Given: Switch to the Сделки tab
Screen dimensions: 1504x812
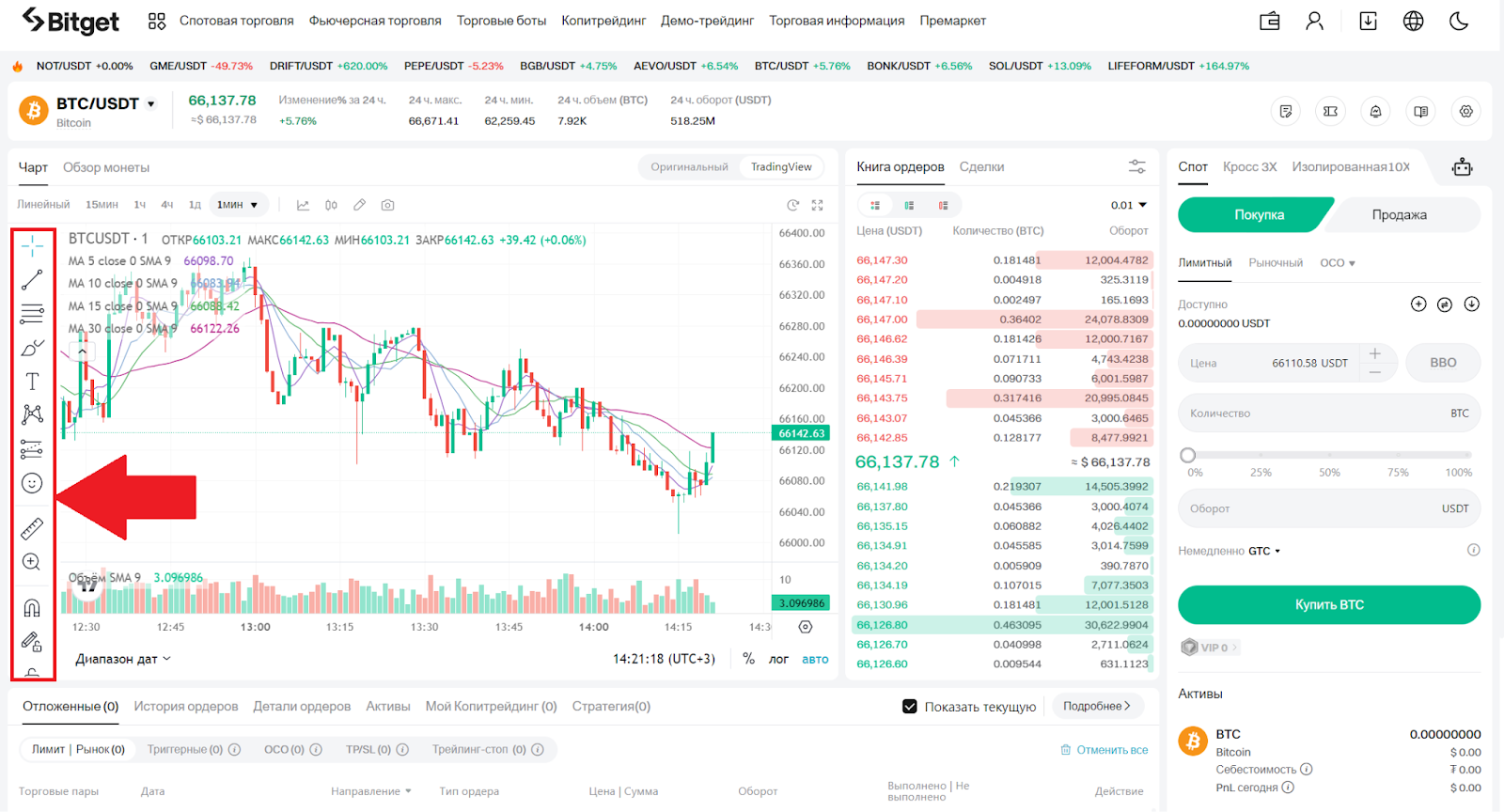Looking at the screenshot, I should click(x=981, y=167).
